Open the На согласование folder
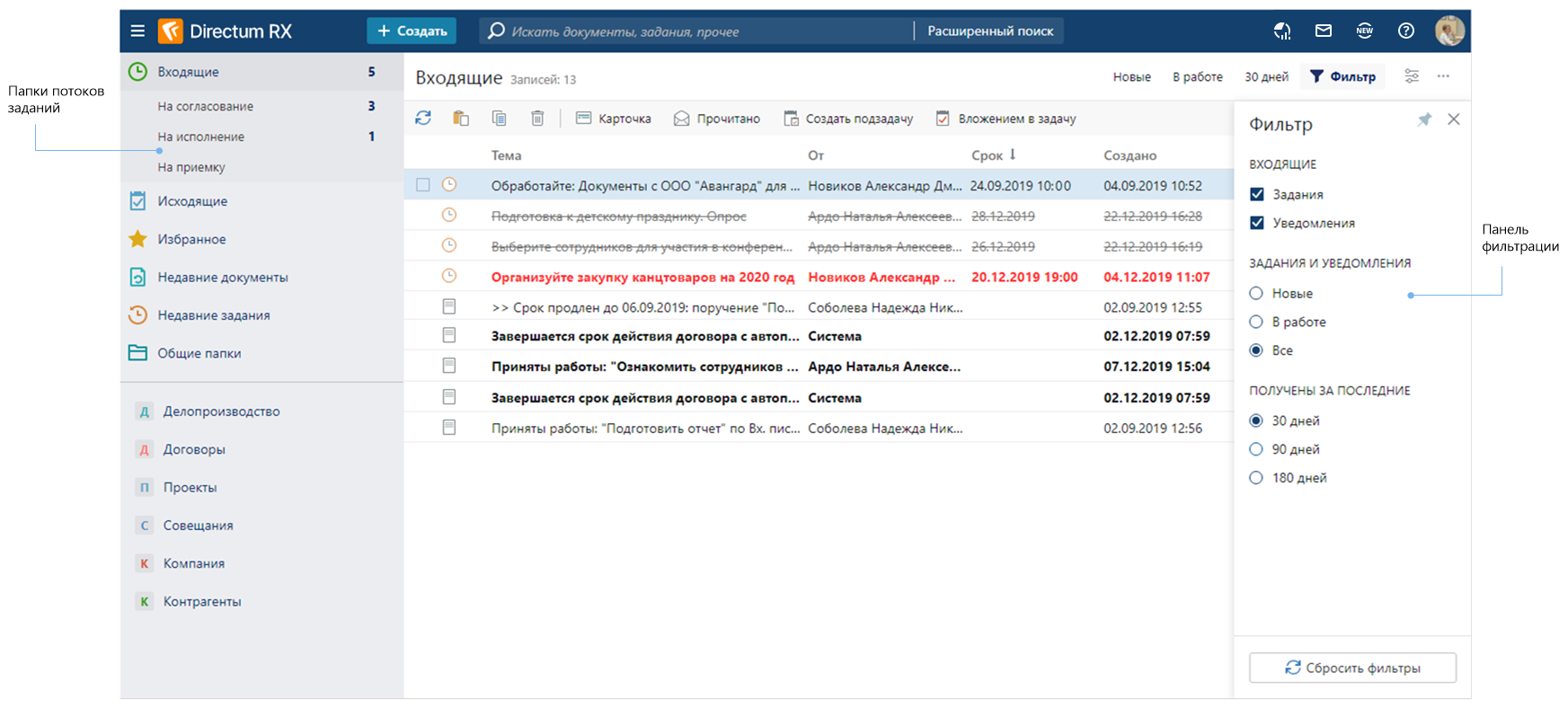Image resolution: width=1568 pixels, height=708 pixels. coord(206,106)
